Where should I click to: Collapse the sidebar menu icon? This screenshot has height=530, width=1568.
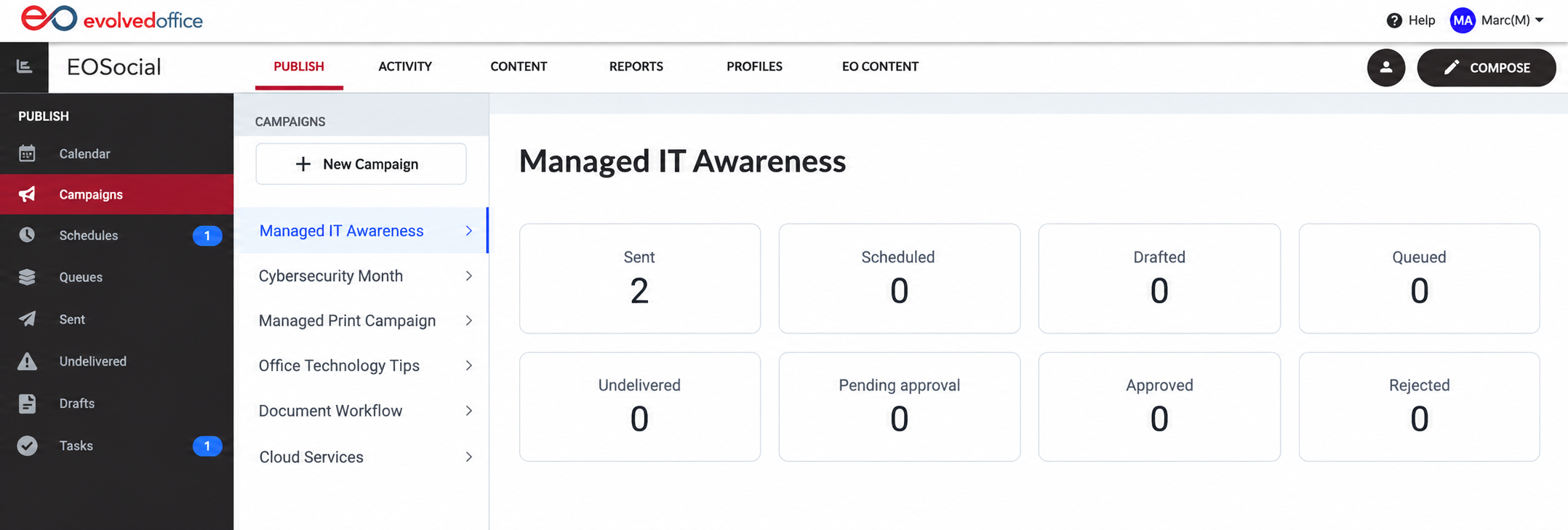(24, 67)
